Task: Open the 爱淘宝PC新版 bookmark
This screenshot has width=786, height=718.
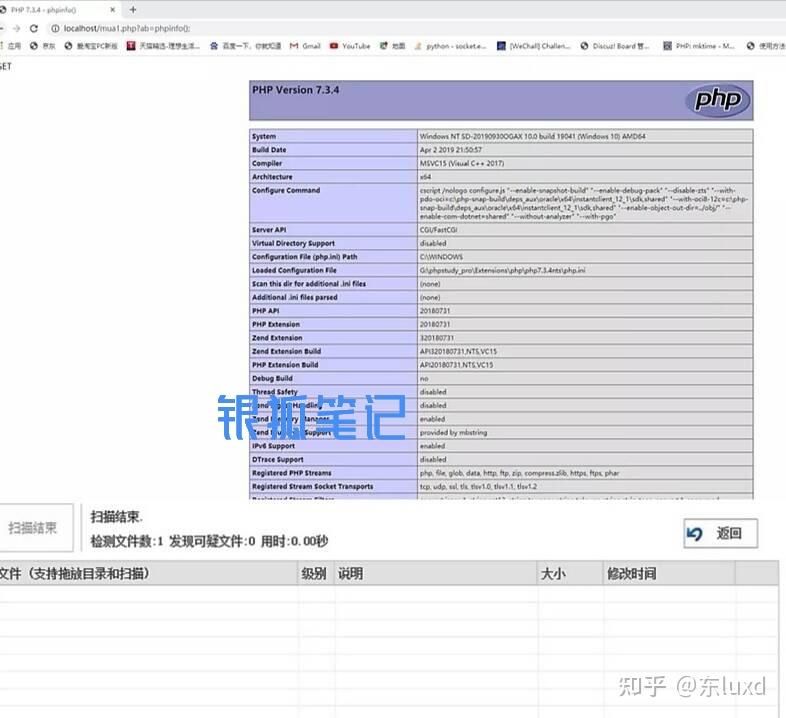Action: [x=91, y=46]
